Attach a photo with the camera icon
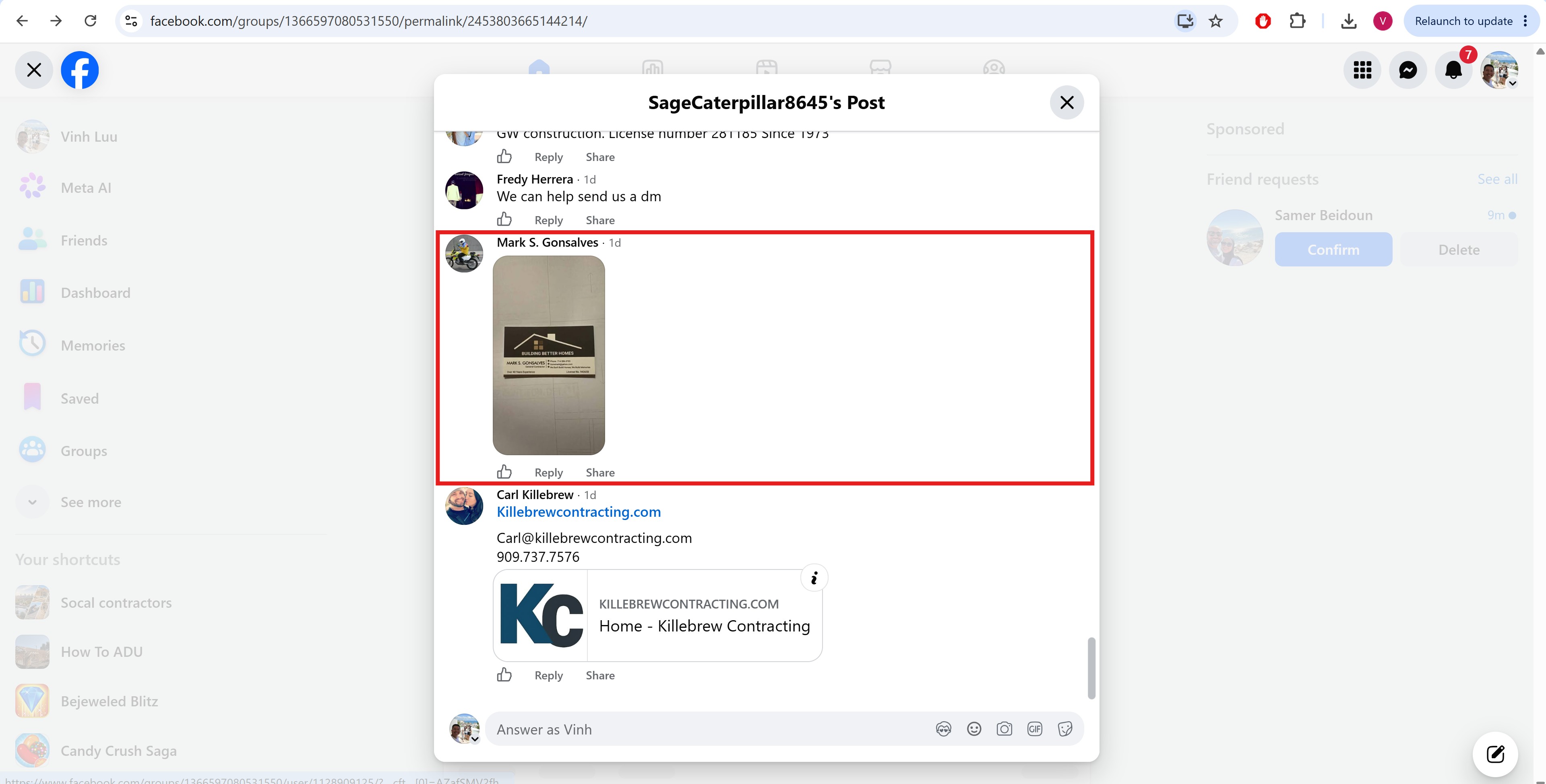1546x784 pixels. (x=1004, y=729)
